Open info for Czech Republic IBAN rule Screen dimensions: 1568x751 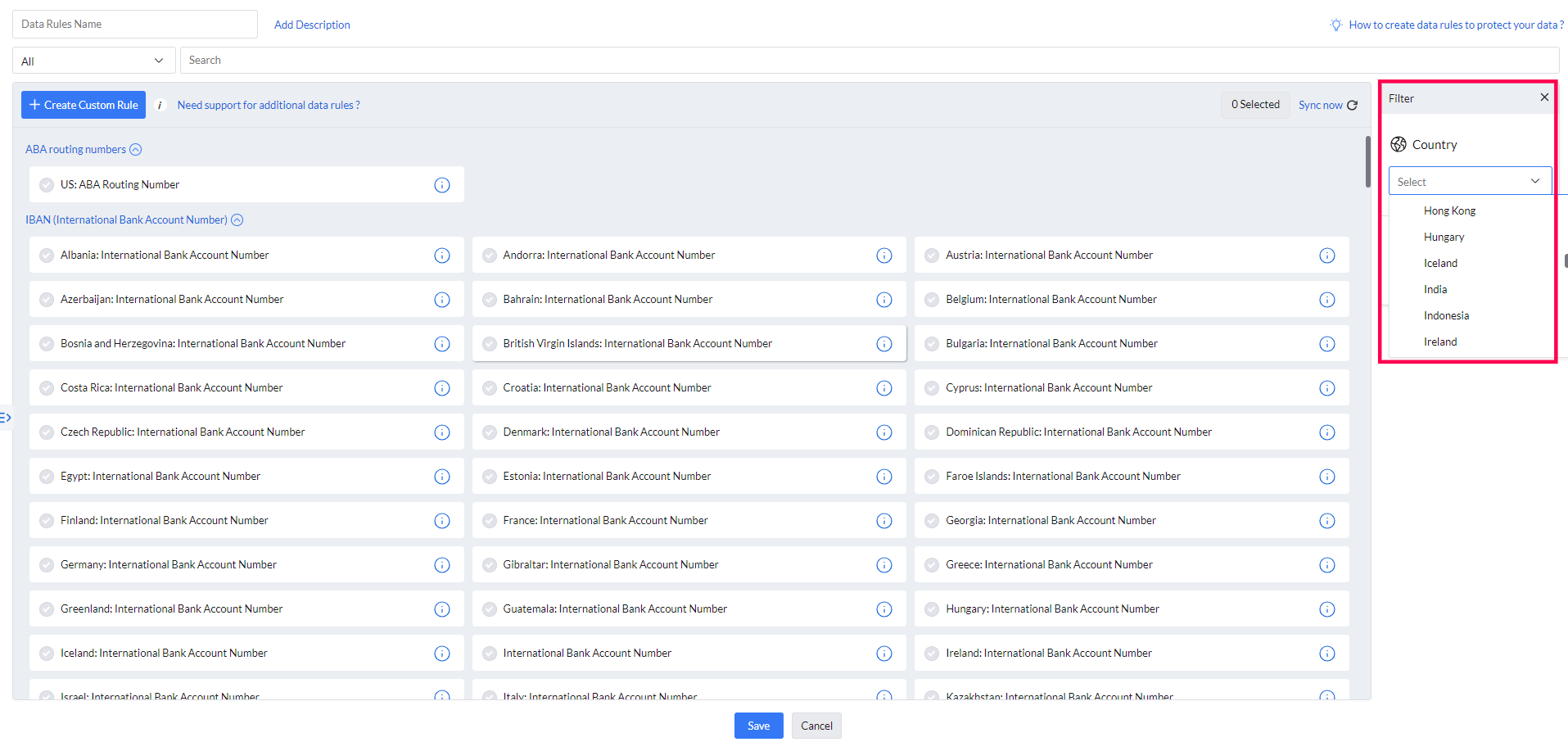click(x=442, y=432)
